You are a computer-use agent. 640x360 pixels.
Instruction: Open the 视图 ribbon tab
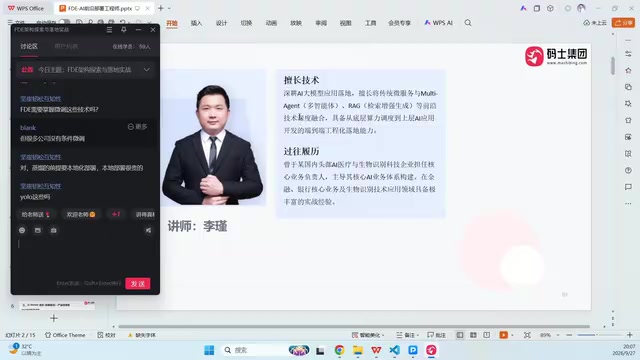pyautogui.click(x=345, y=23)
